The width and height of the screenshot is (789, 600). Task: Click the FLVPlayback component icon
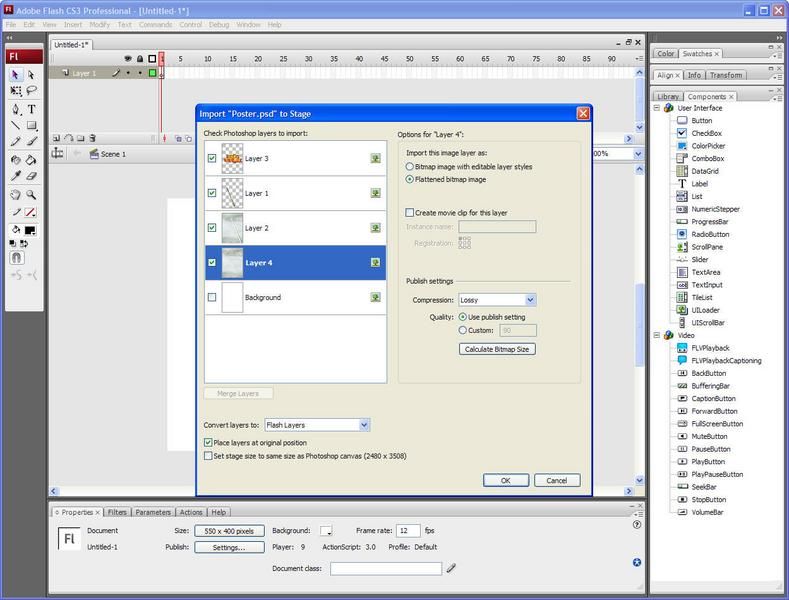coord(682,348)
